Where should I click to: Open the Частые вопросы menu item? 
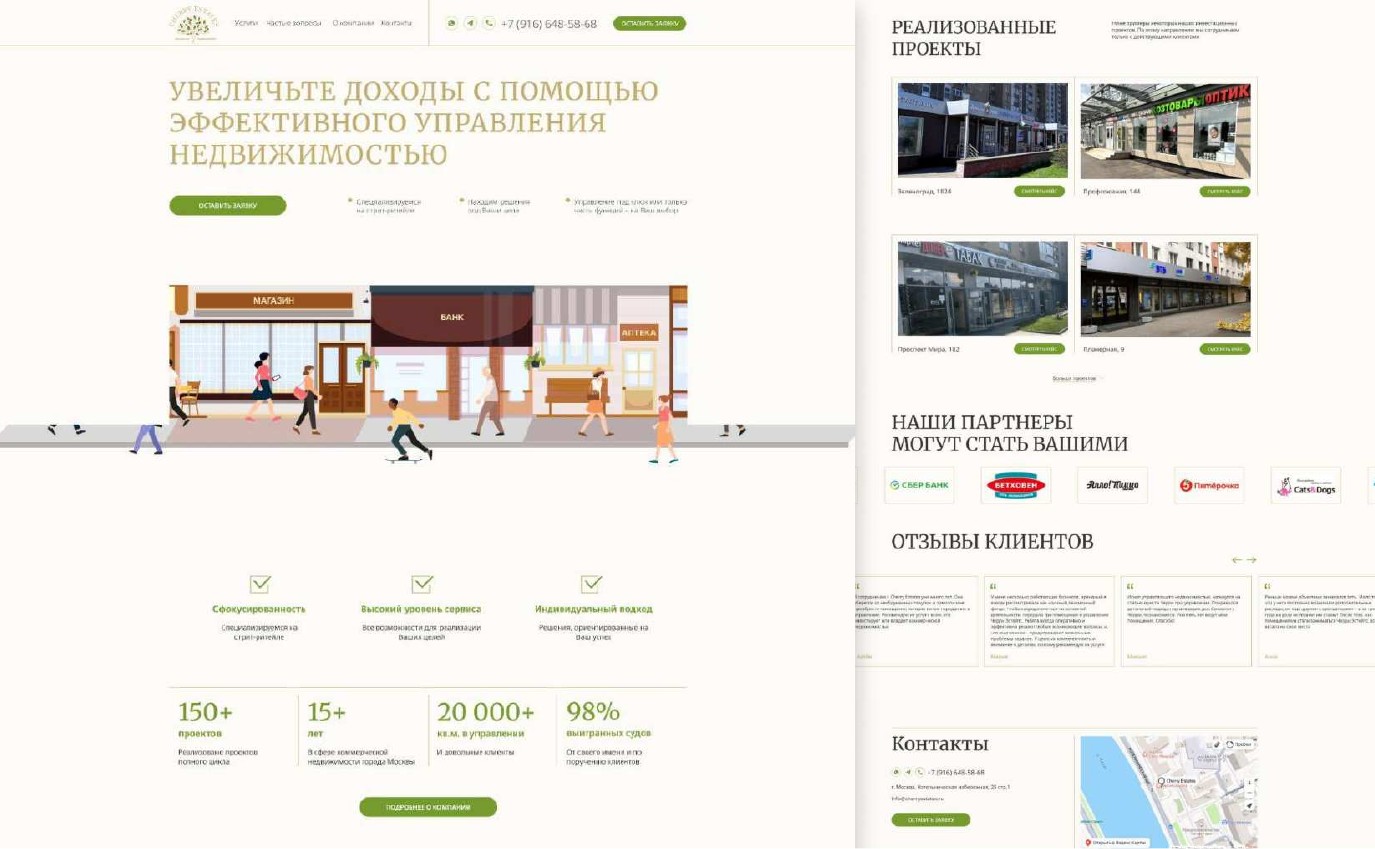293,23
